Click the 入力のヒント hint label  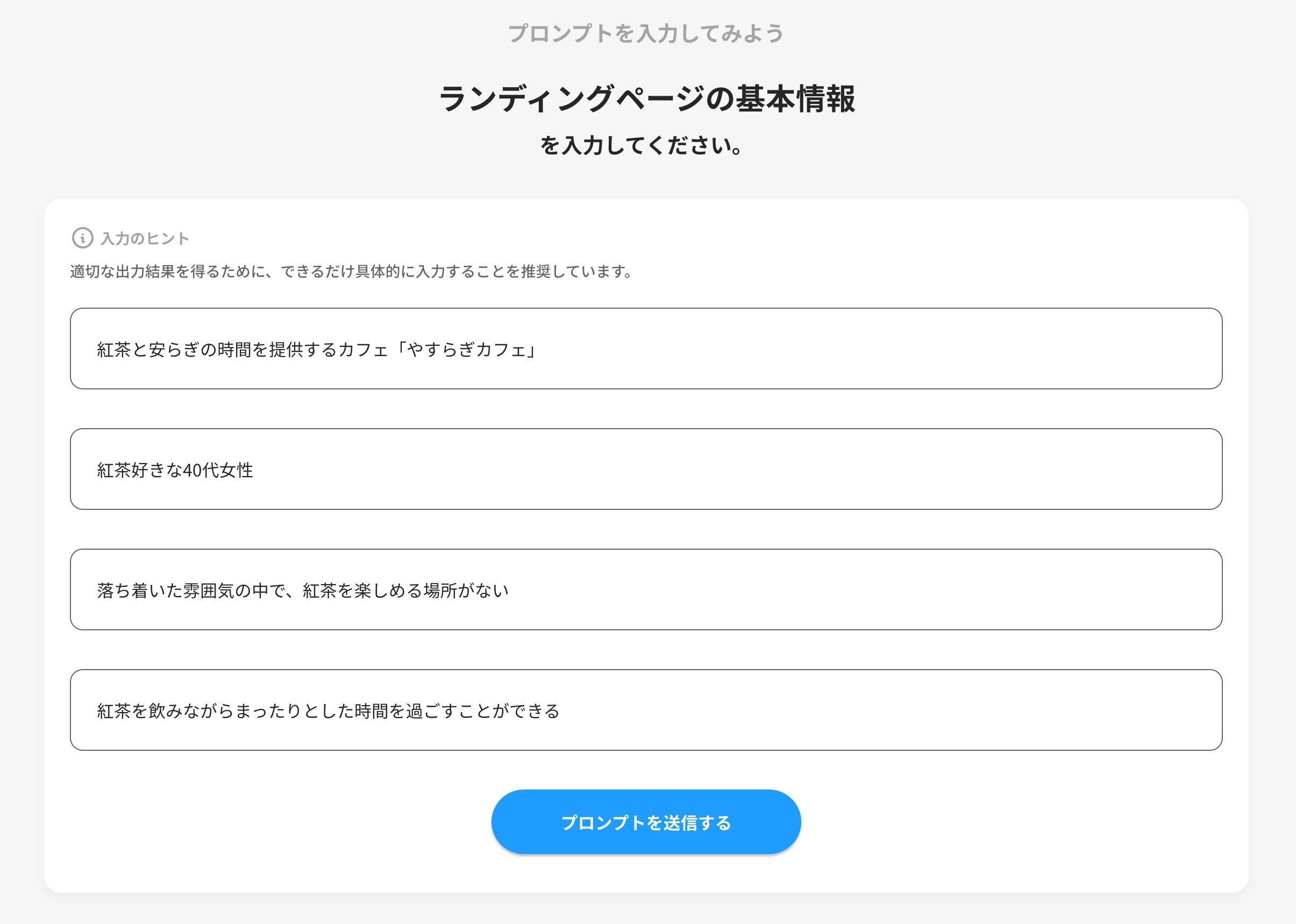(145, 238)
